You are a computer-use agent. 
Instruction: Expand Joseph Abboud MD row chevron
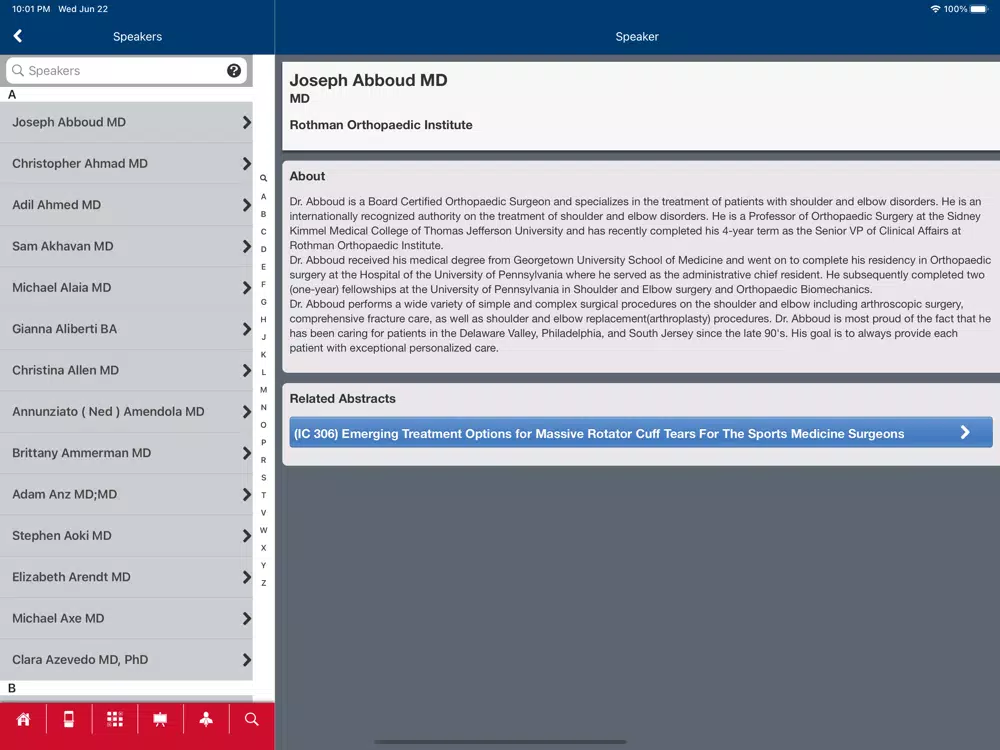click(x=247, y=122)
